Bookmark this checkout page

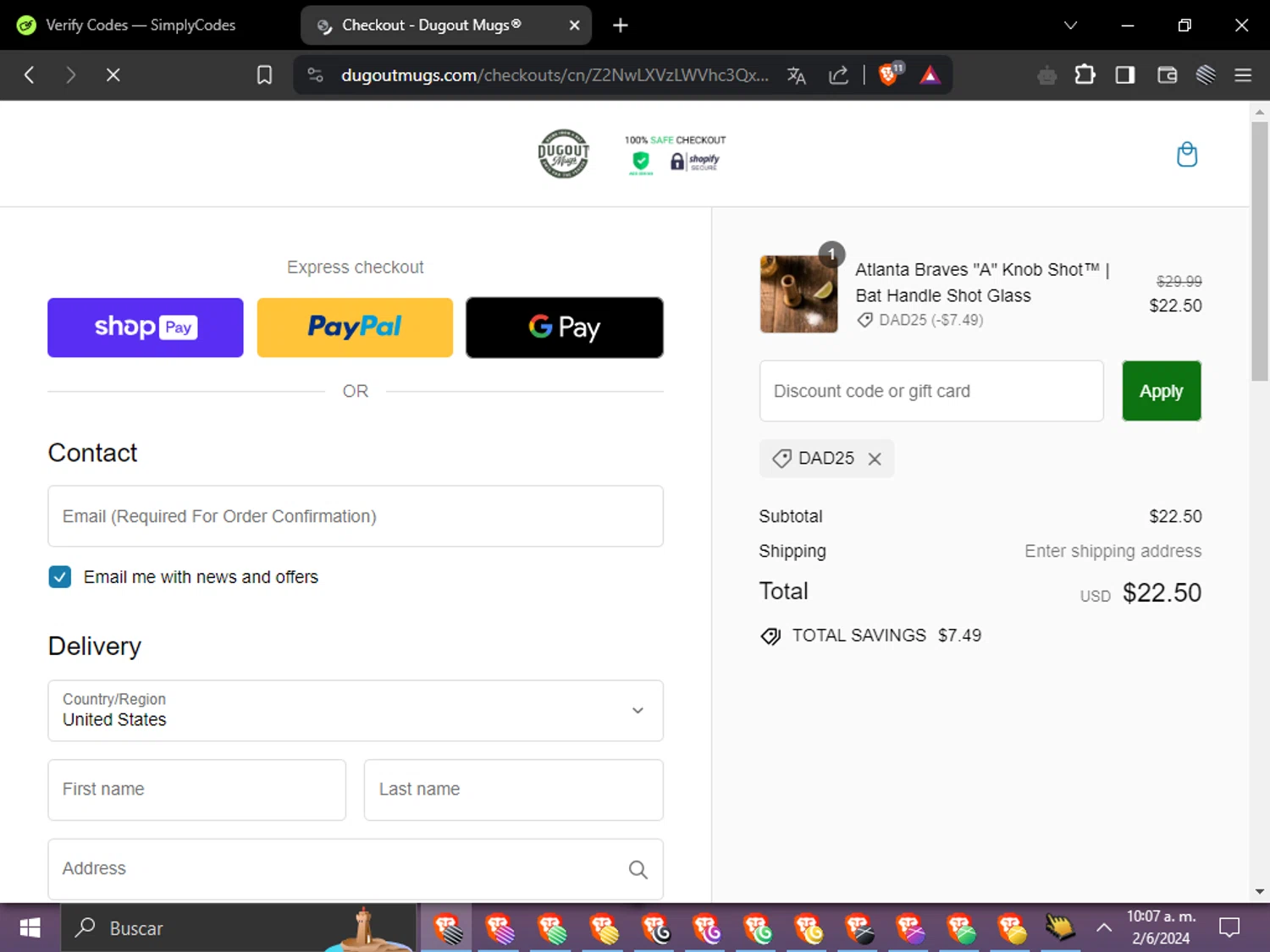tap(264, 75)
